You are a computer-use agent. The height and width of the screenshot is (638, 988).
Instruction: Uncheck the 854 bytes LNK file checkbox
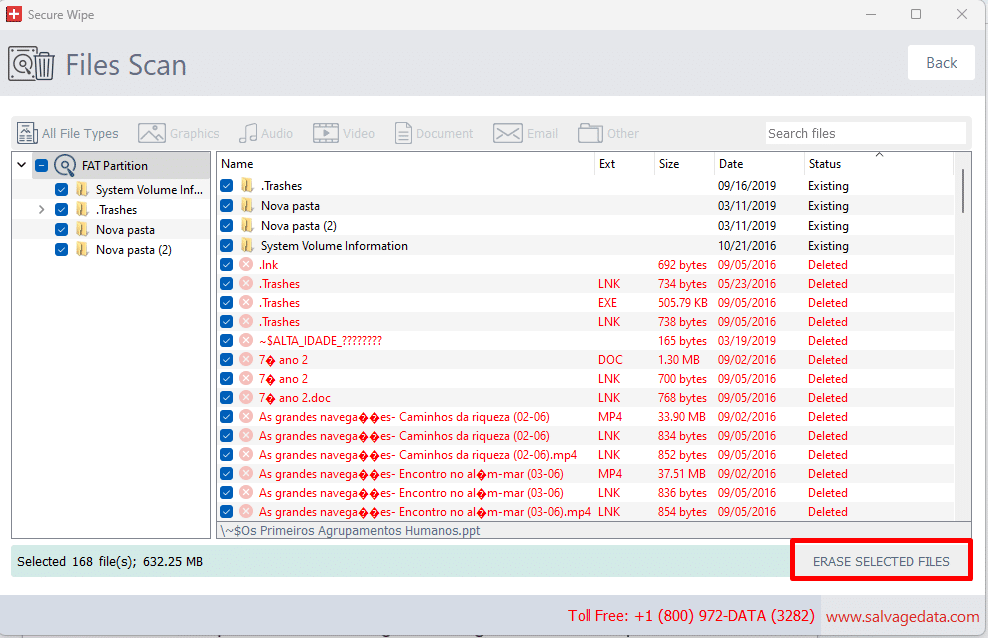227,512
